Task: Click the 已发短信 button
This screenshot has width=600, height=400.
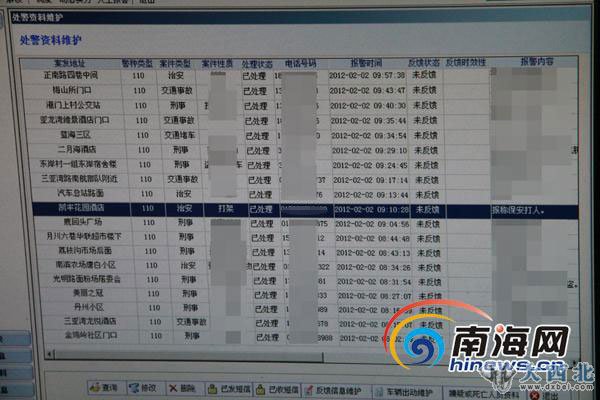Action: (x=229, y=389)
